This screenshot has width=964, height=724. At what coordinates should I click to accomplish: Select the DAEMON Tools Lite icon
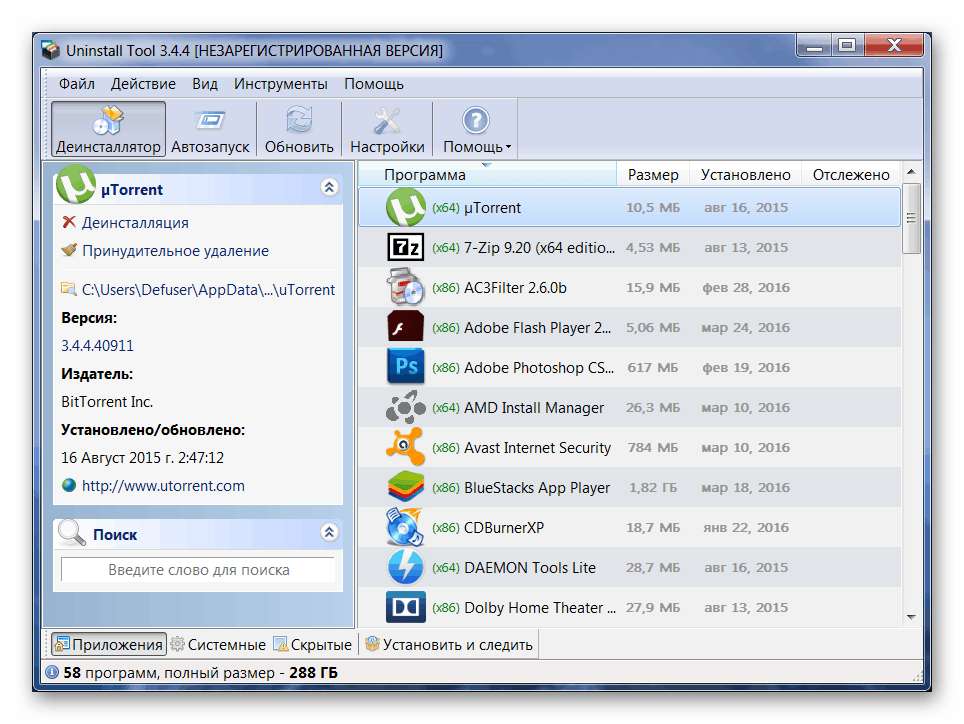(406, 567)
